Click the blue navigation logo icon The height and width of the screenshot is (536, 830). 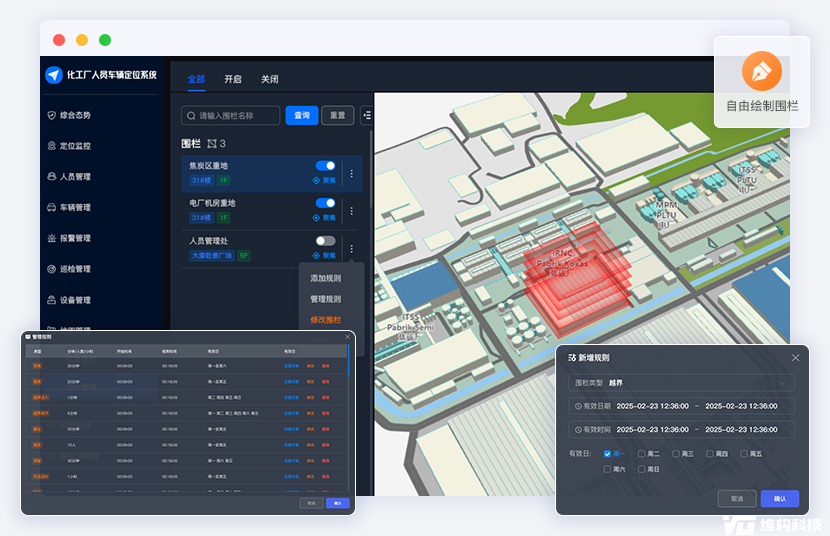click(54, 75)
